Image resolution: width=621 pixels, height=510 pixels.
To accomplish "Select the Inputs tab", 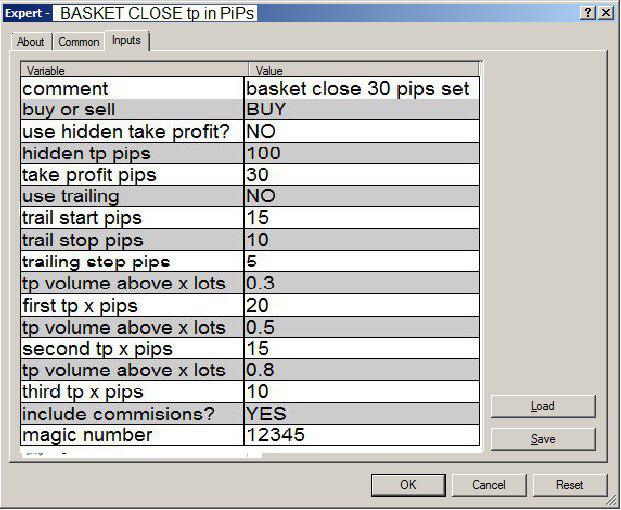I will click(127, 40).
